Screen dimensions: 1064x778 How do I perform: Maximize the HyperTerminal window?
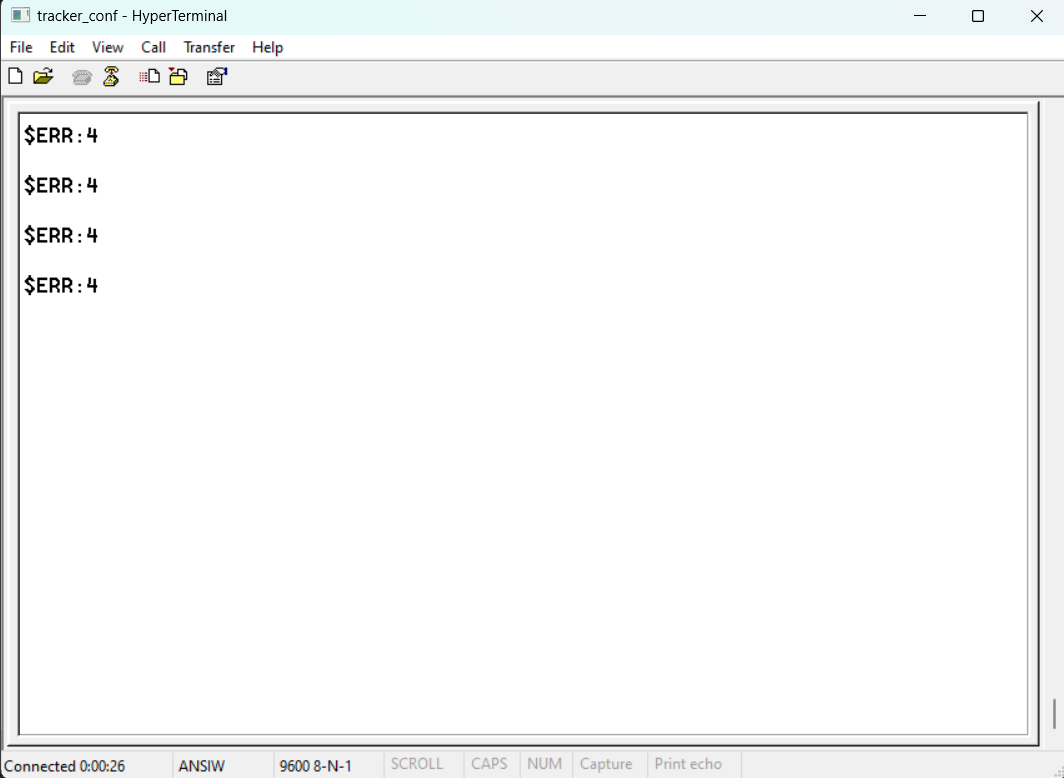click(978, 16)
